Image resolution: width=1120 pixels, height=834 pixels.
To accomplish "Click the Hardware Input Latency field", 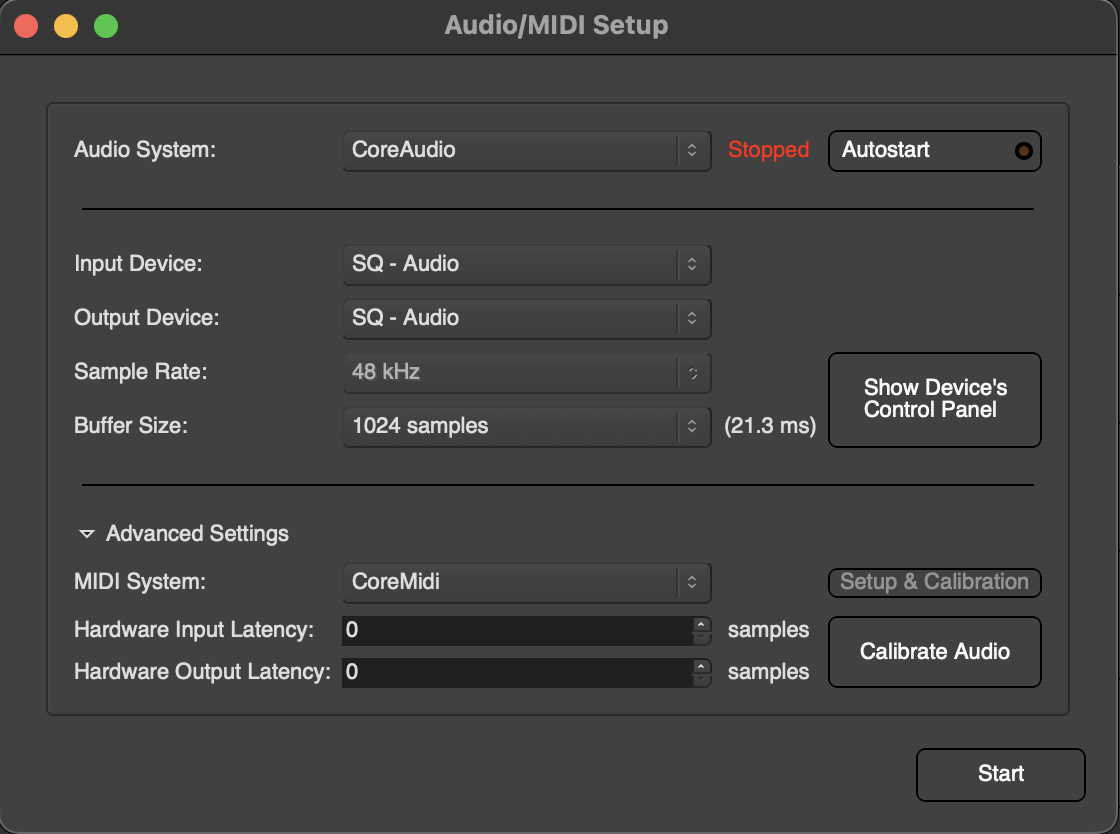I will click(515, 630).
